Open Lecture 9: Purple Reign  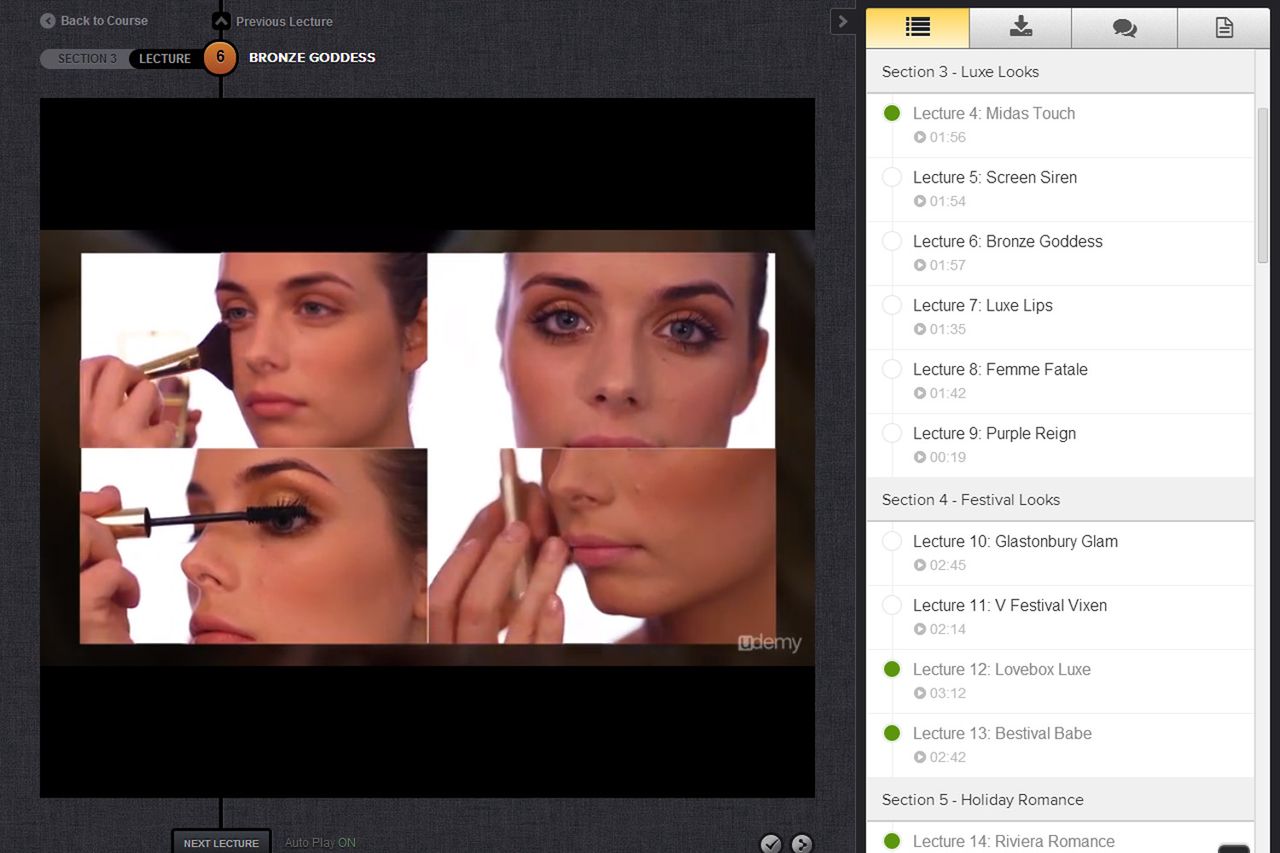[x=995, y=433]
